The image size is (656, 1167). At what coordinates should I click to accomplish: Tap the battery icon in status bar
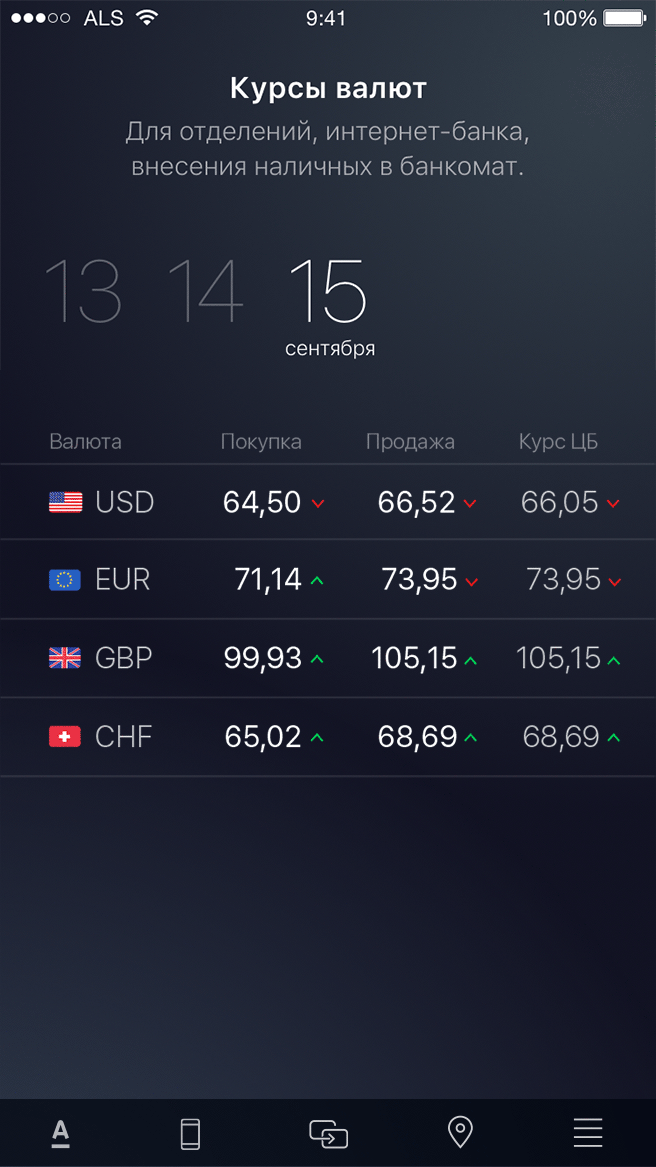coord(624,18)
